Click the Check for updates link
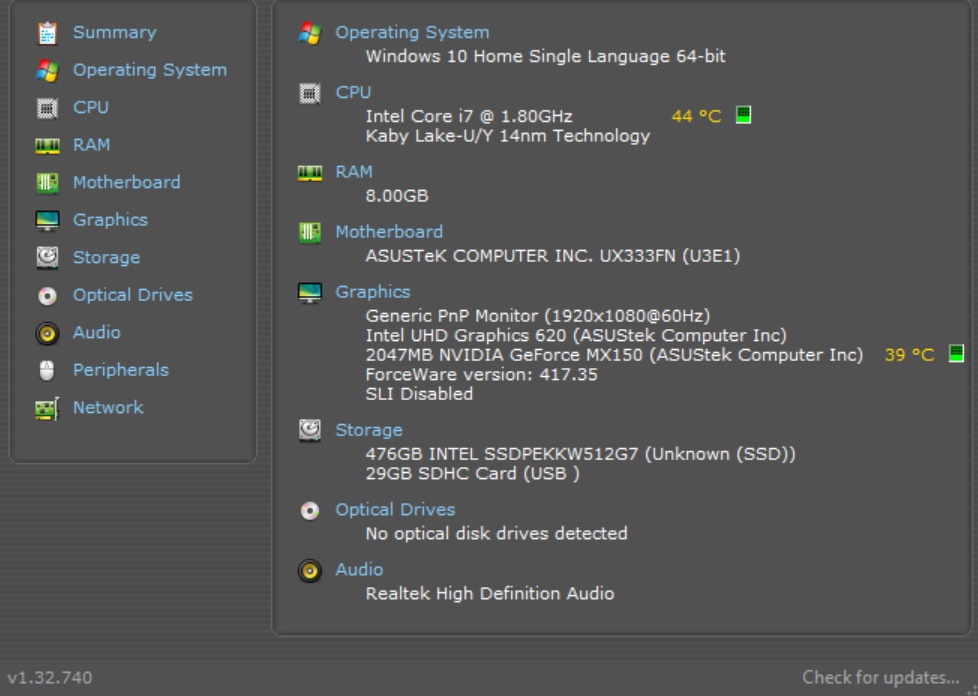Image resolution: width=978 pixels, height=696 pixels. click(880, 677)
